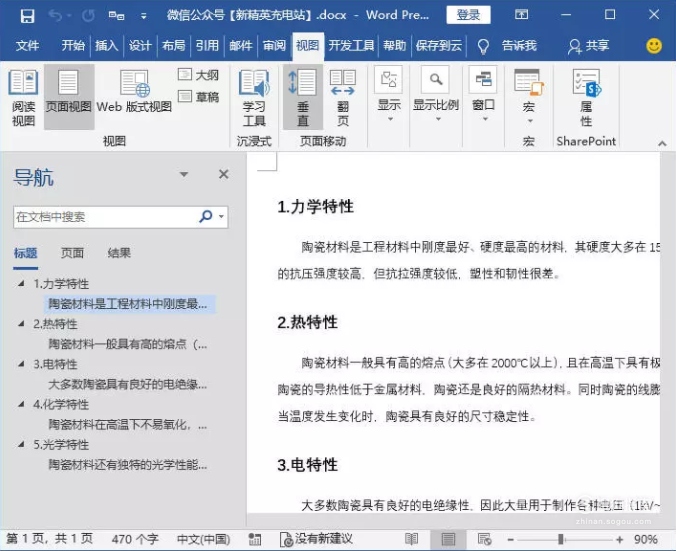Select web layout status bar icon
The height and width of the screenshot is (551, 676).
(x=484, y=539)
